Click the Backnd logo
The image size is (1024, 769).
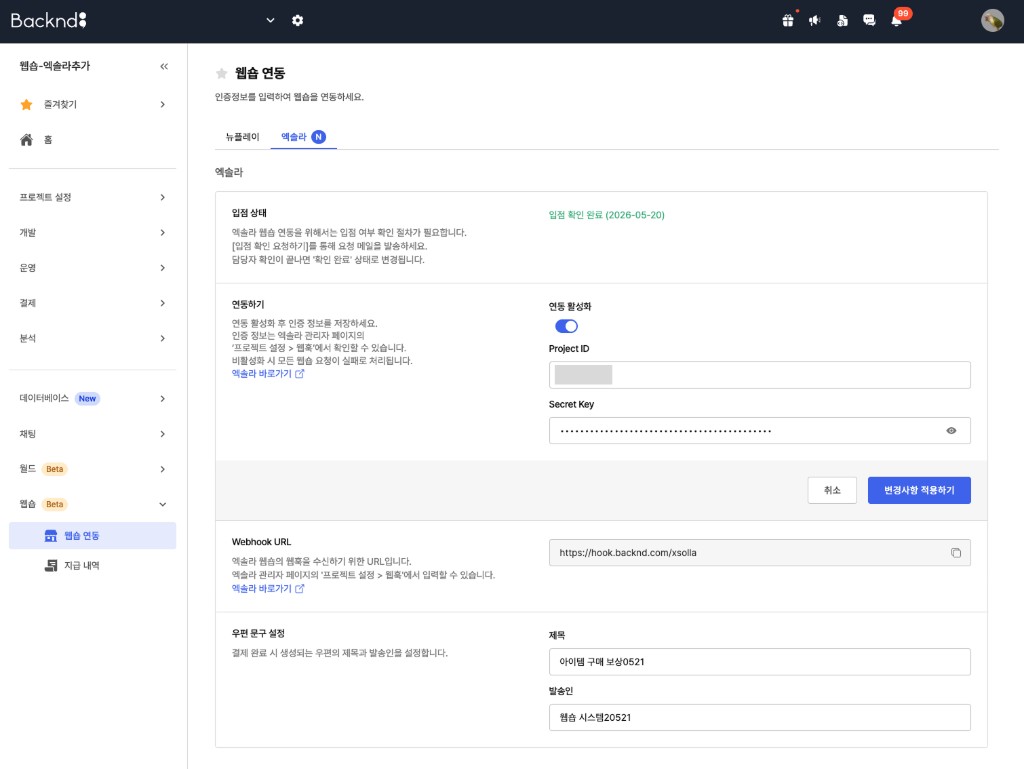click(x=48, y=20)
